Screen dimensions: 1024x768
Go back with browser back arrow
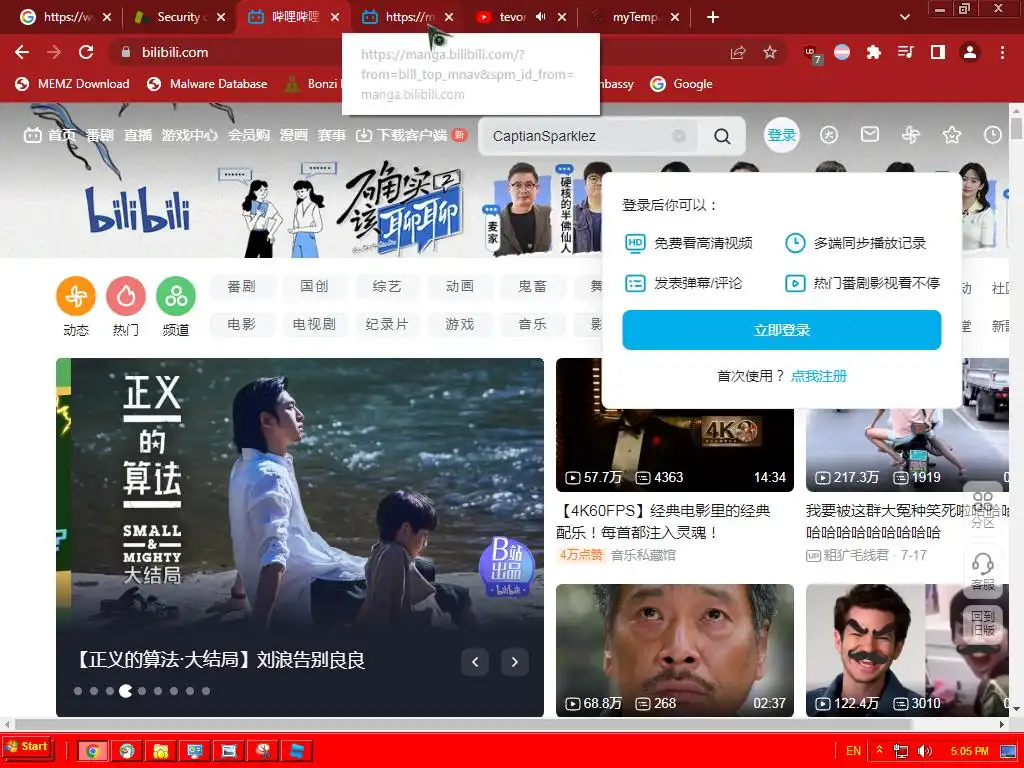[22, 52]
